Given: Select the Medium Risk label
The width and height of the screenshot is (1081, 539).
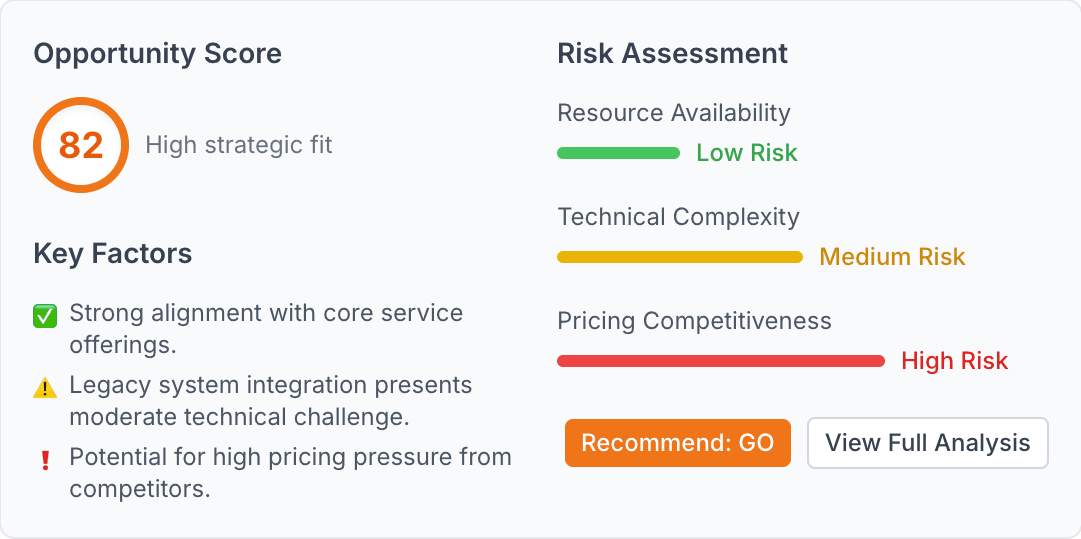Looking at the screenshot, I should (x=892, y=257).
